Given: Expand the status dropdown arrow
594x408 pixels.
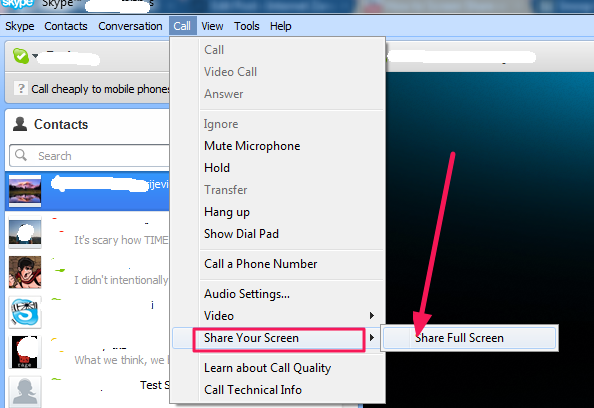Looking at the screenshot, I should click(x=35, y=56).
